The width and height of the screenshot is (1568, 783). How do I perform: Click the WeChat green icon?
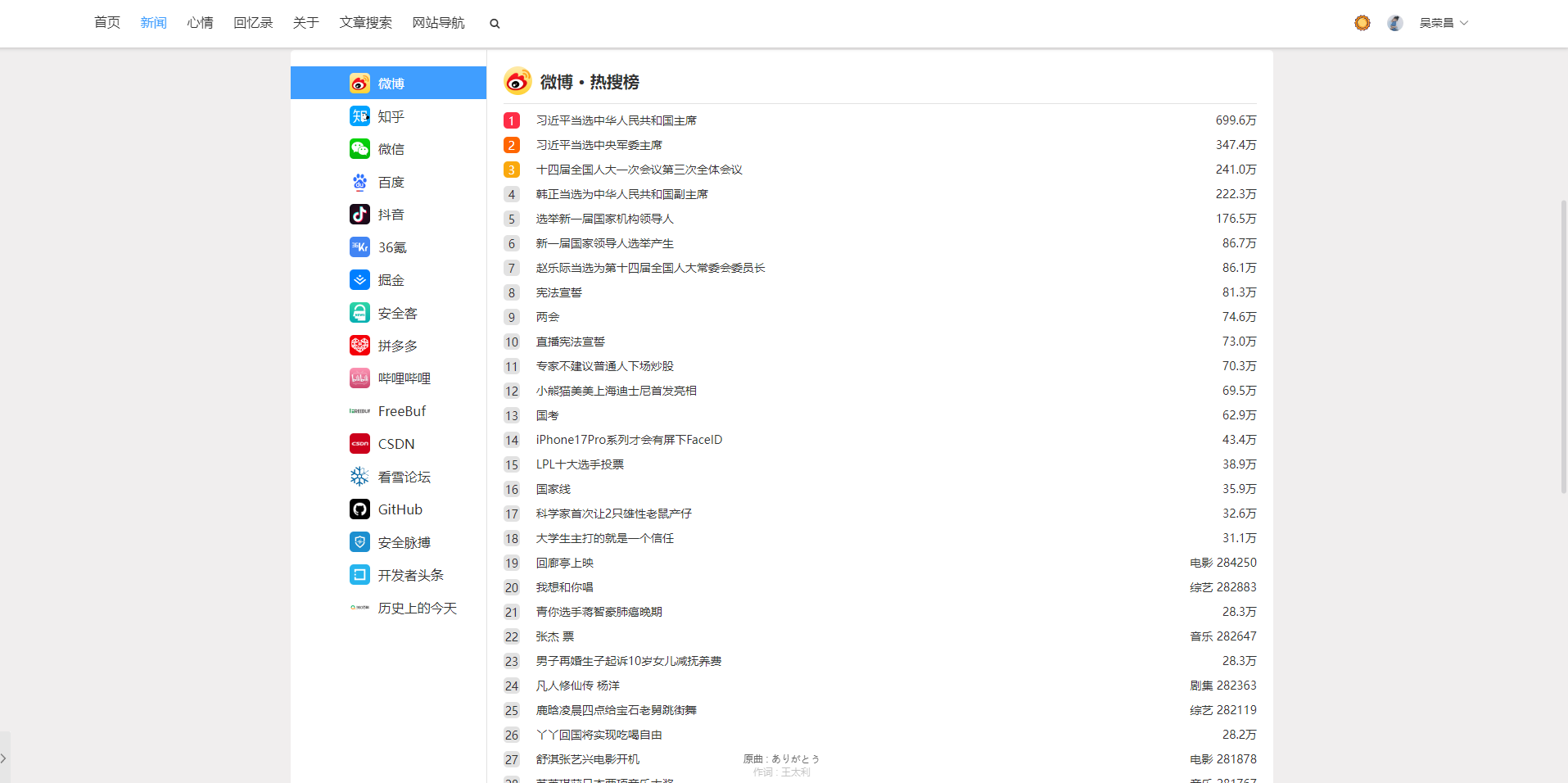click(x=359, y=149)
